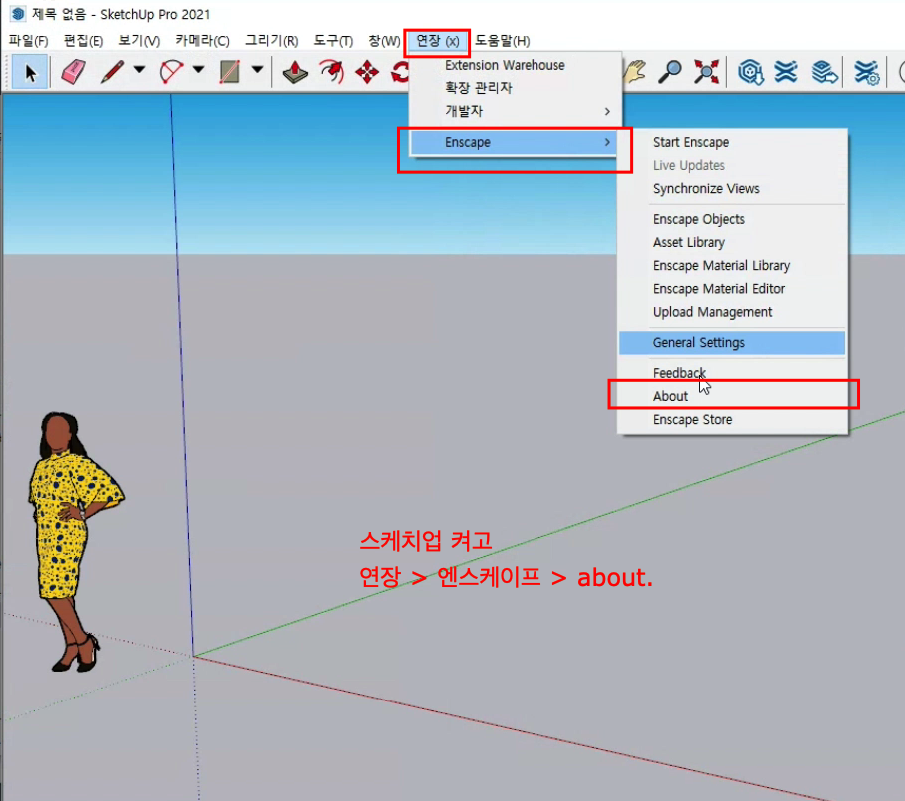Open General Settings

(732, 343)
